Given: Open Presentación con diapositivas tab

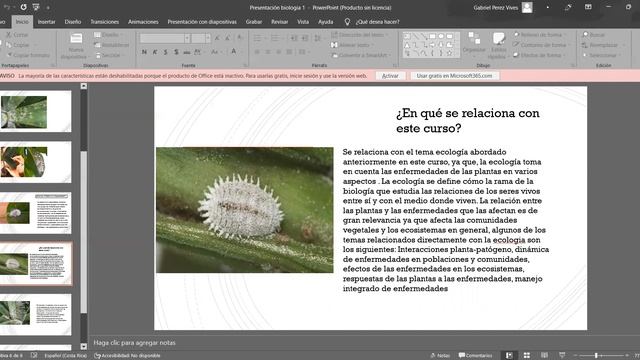Looking at the screenshot, I should click(202, 22).
